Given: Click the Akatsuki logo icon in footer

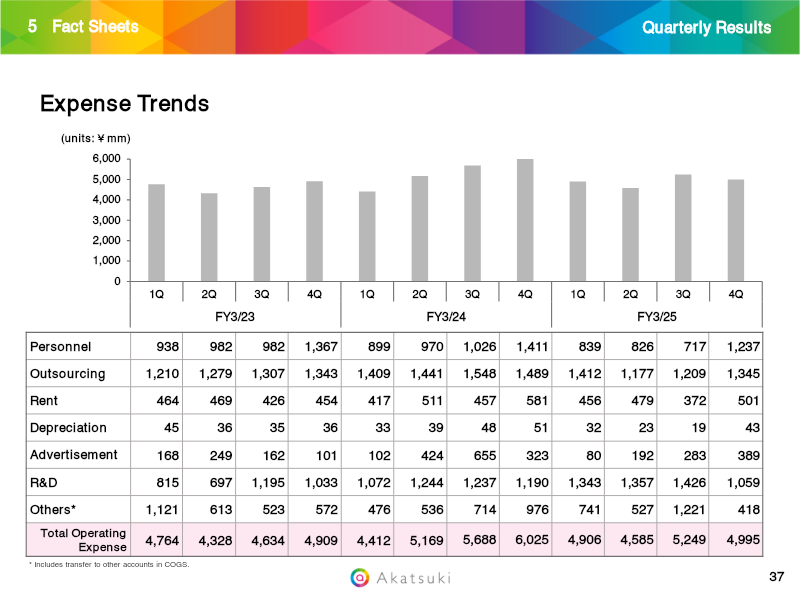Looking at the screenshot, I should point(361,577).
